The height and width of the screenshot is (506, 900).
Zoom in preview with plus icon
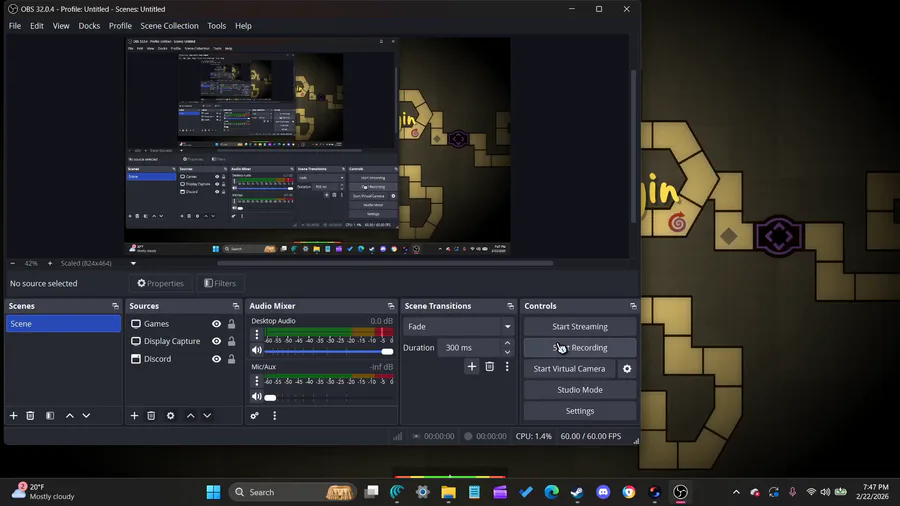50,263
